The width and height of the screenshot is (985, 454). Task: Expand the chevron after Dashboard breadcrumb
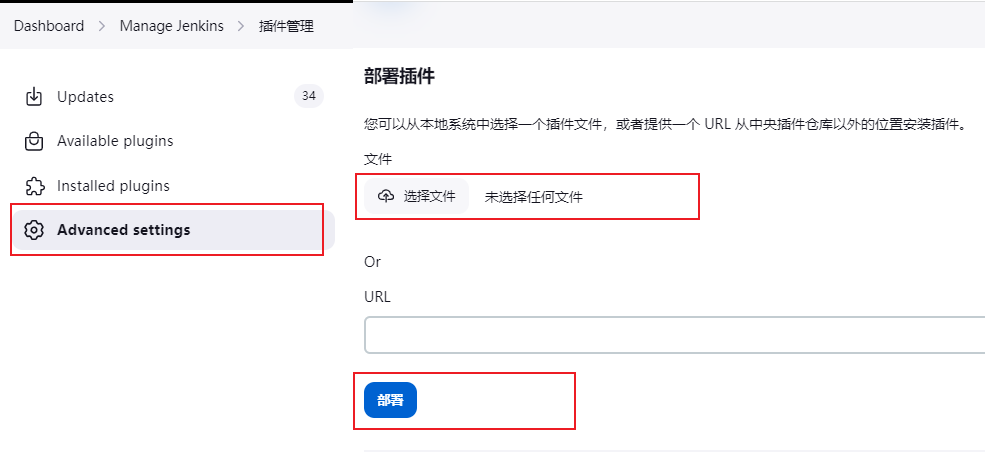click(x=102, y=26)
